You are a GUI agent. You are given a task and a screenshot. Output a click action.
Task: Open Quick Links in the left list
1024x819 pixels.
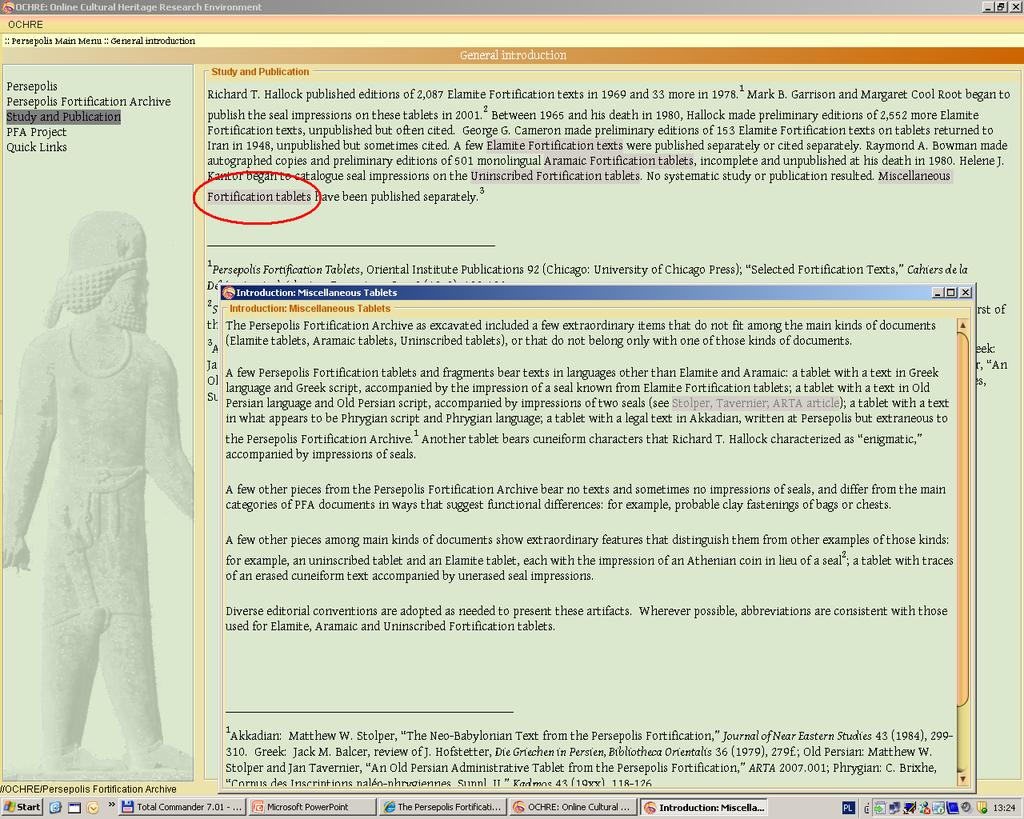click(37, 147)
